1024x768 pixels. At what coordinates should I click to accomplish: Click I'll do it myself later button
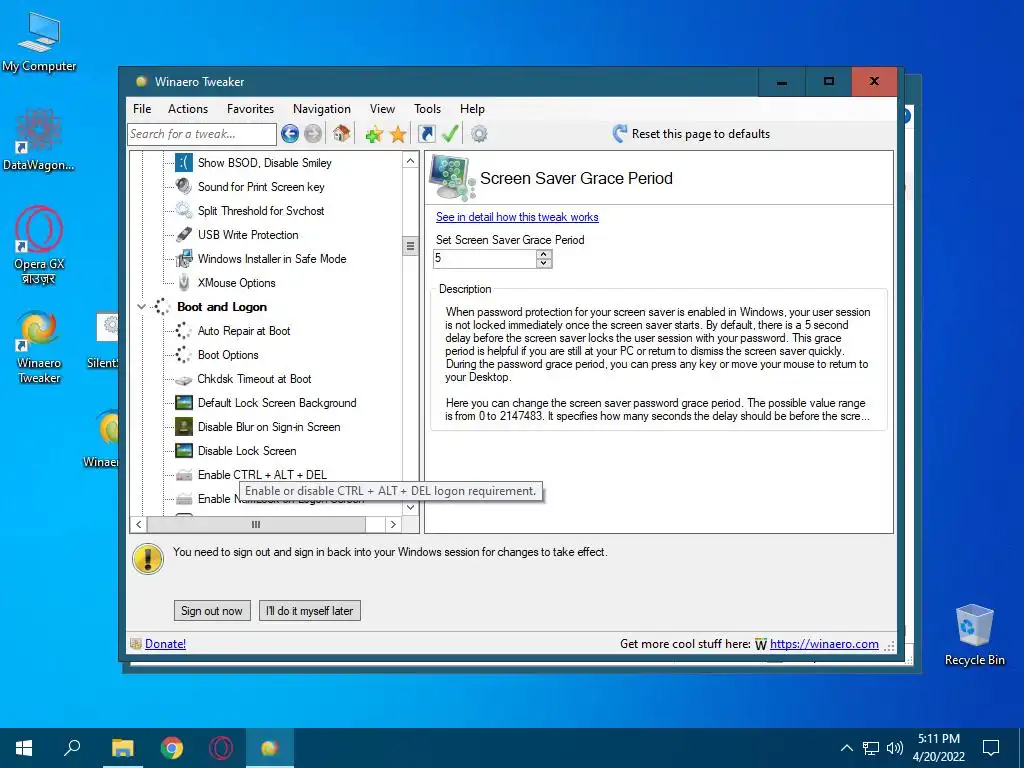pos(310,611)
